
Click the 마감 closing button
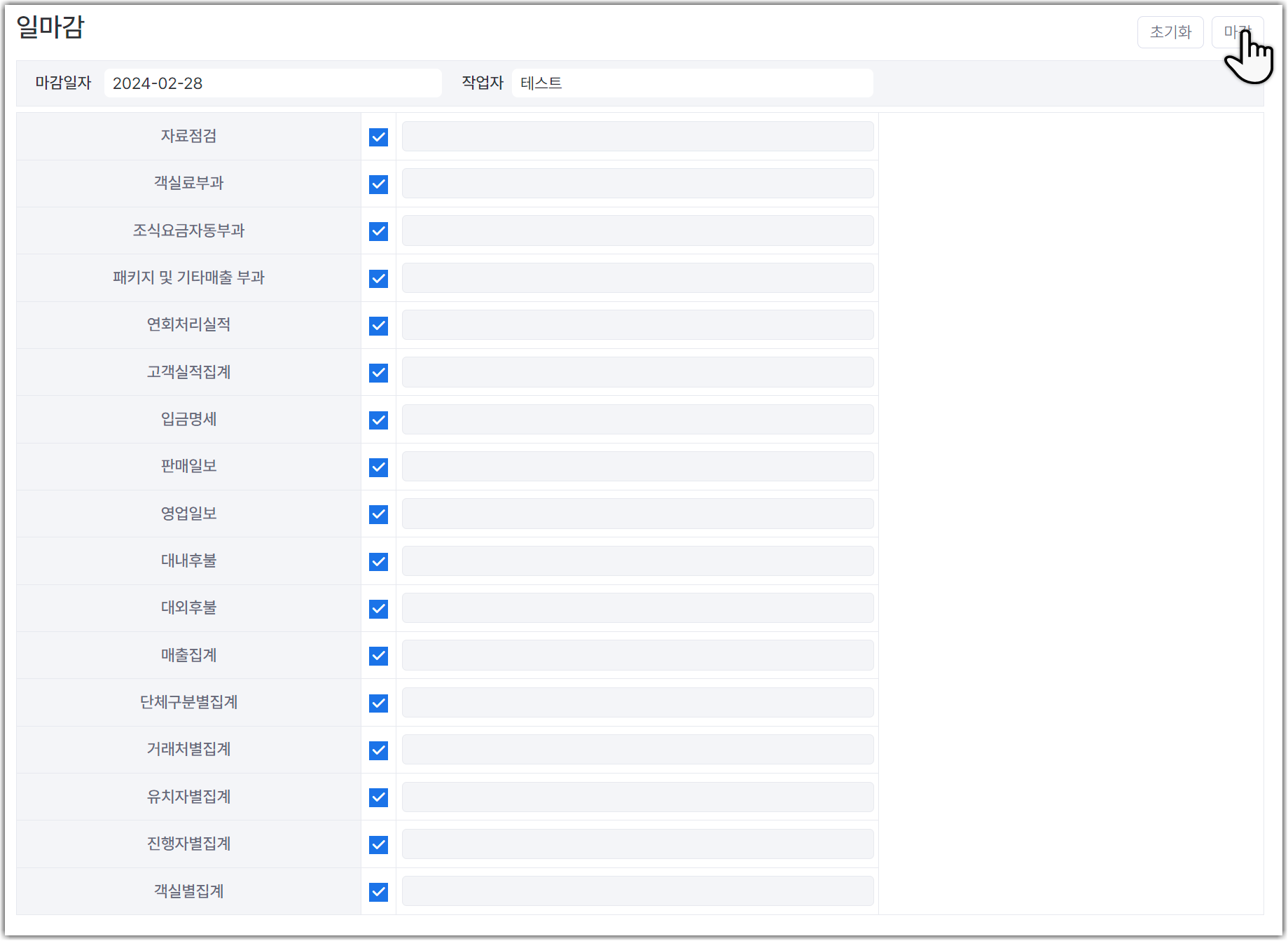click(1238, 32)
